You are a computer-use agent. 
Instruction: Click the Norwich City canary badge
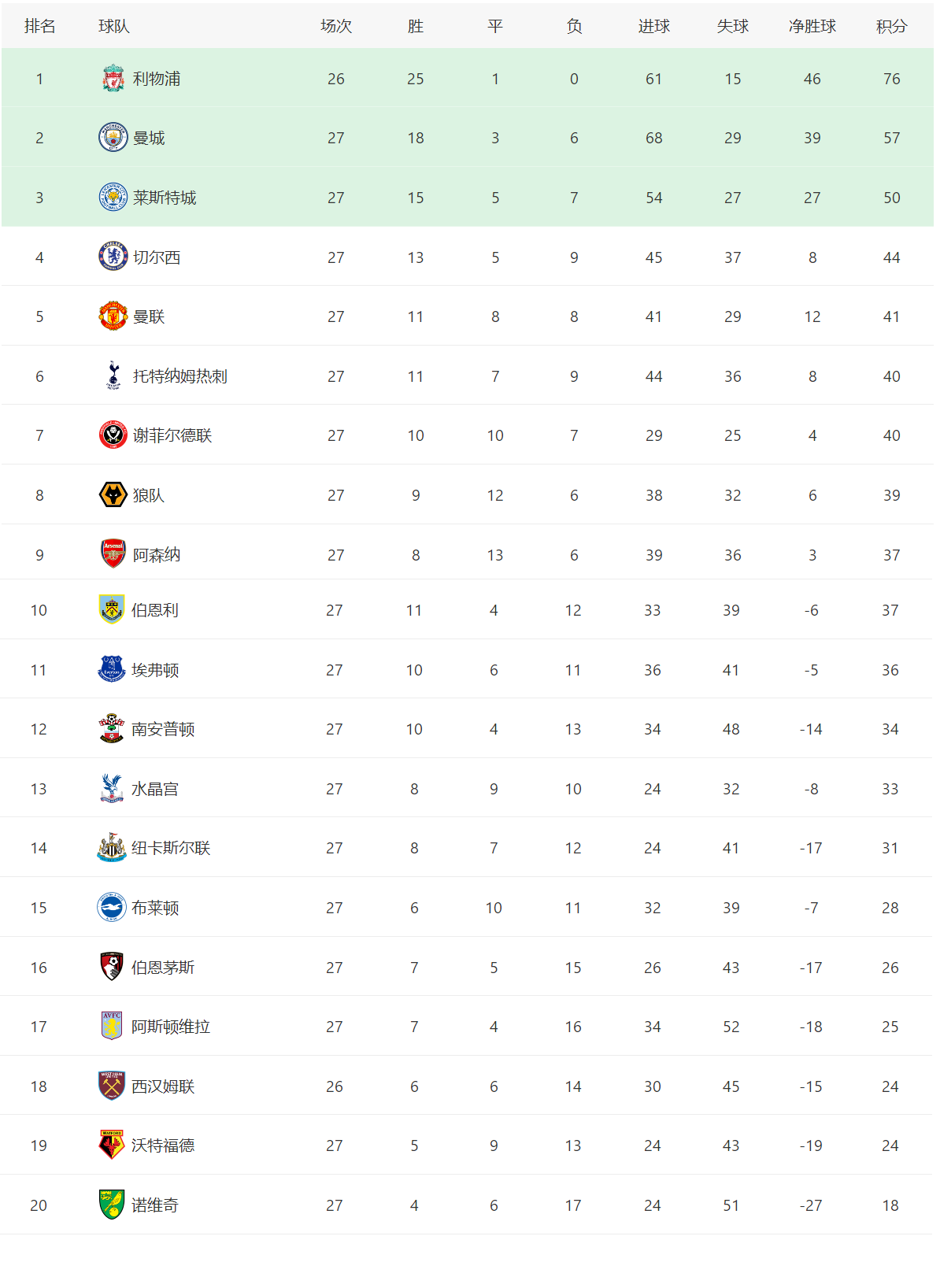pyautogui.click(x=112, y=1205)
